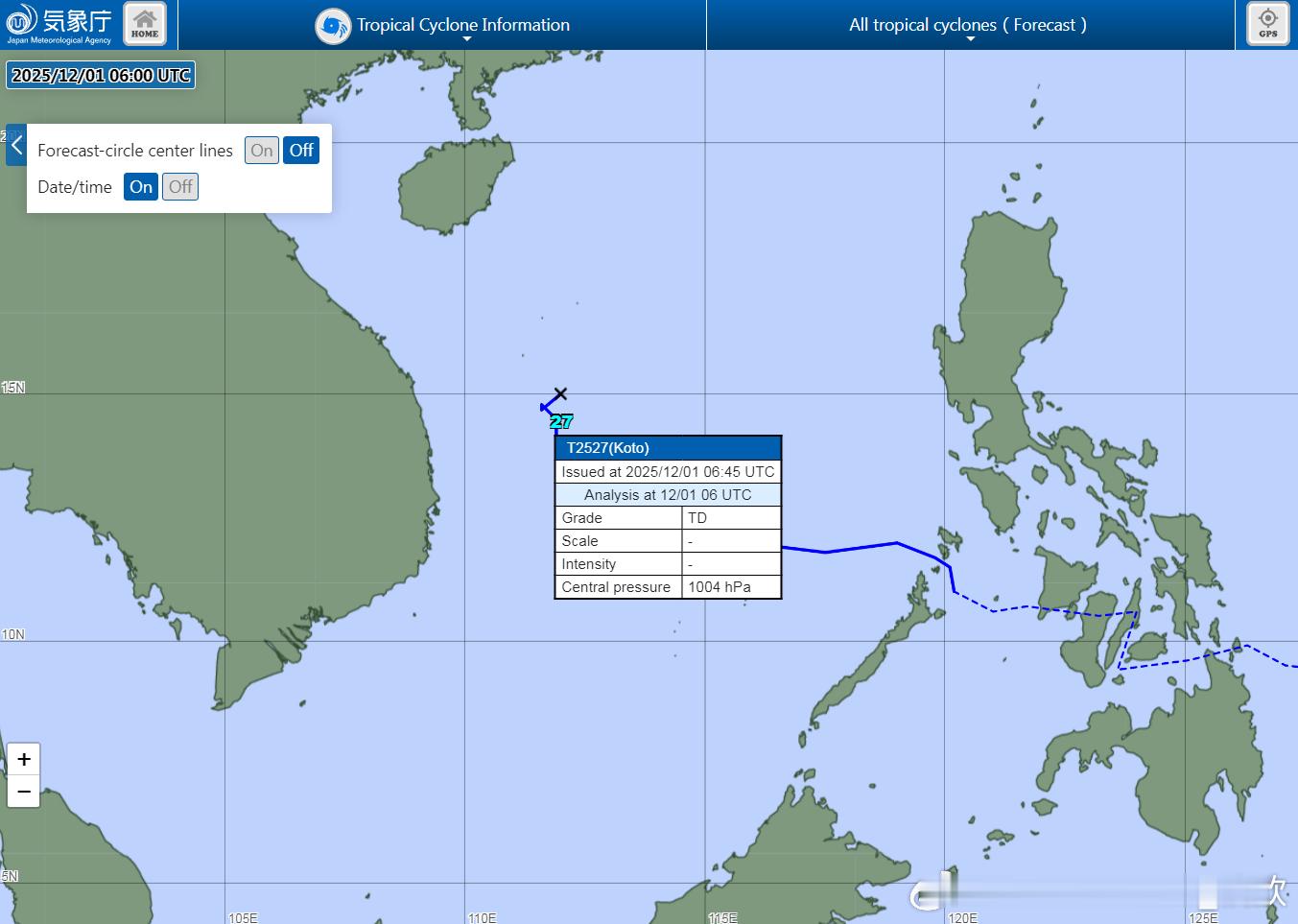Click the 'Forecast-circle center lines' label
1298x924 pixels.
click(x=135, y=151)
